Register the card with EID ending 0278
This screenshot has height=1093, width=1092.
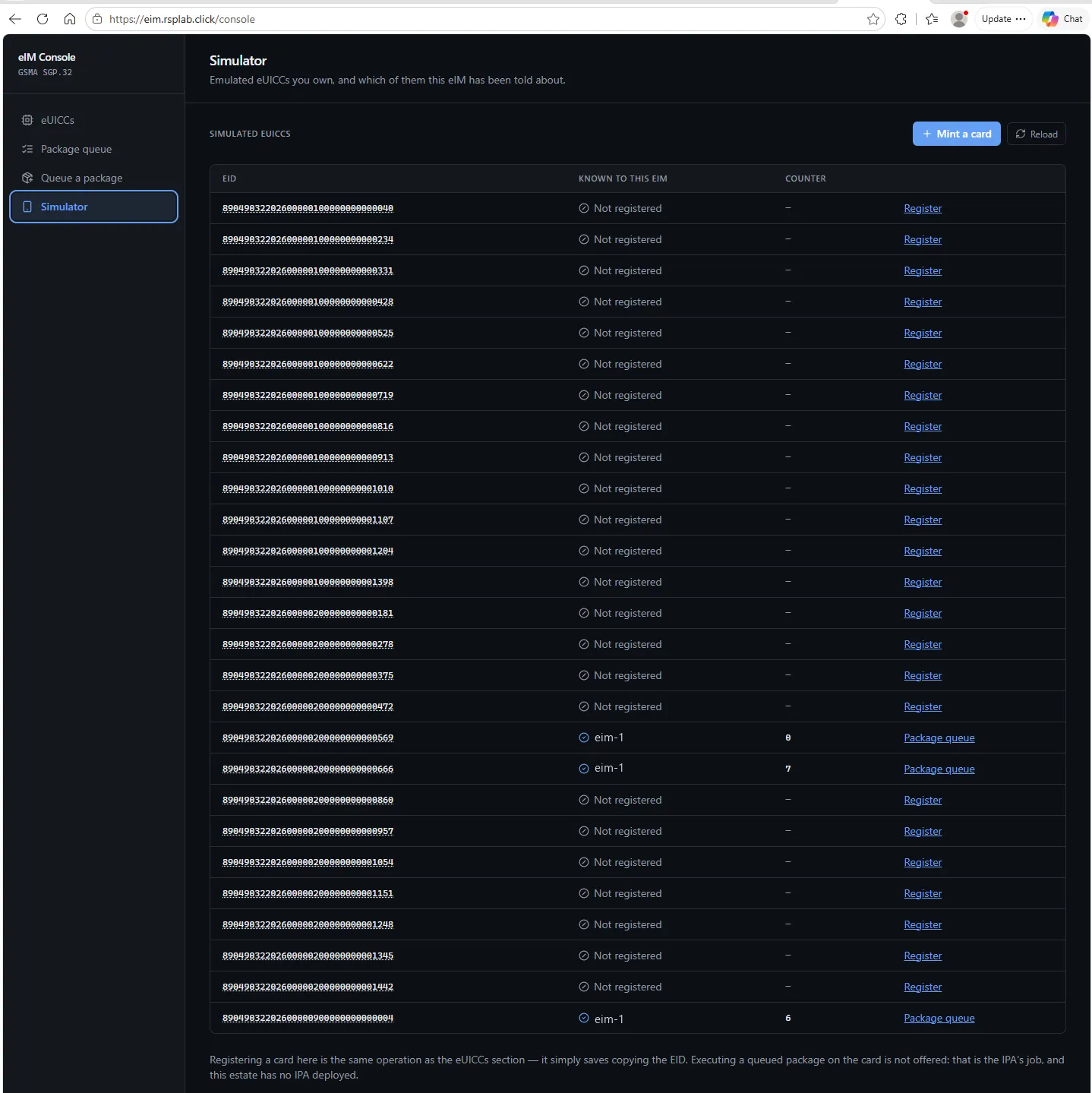click(923, 644)
